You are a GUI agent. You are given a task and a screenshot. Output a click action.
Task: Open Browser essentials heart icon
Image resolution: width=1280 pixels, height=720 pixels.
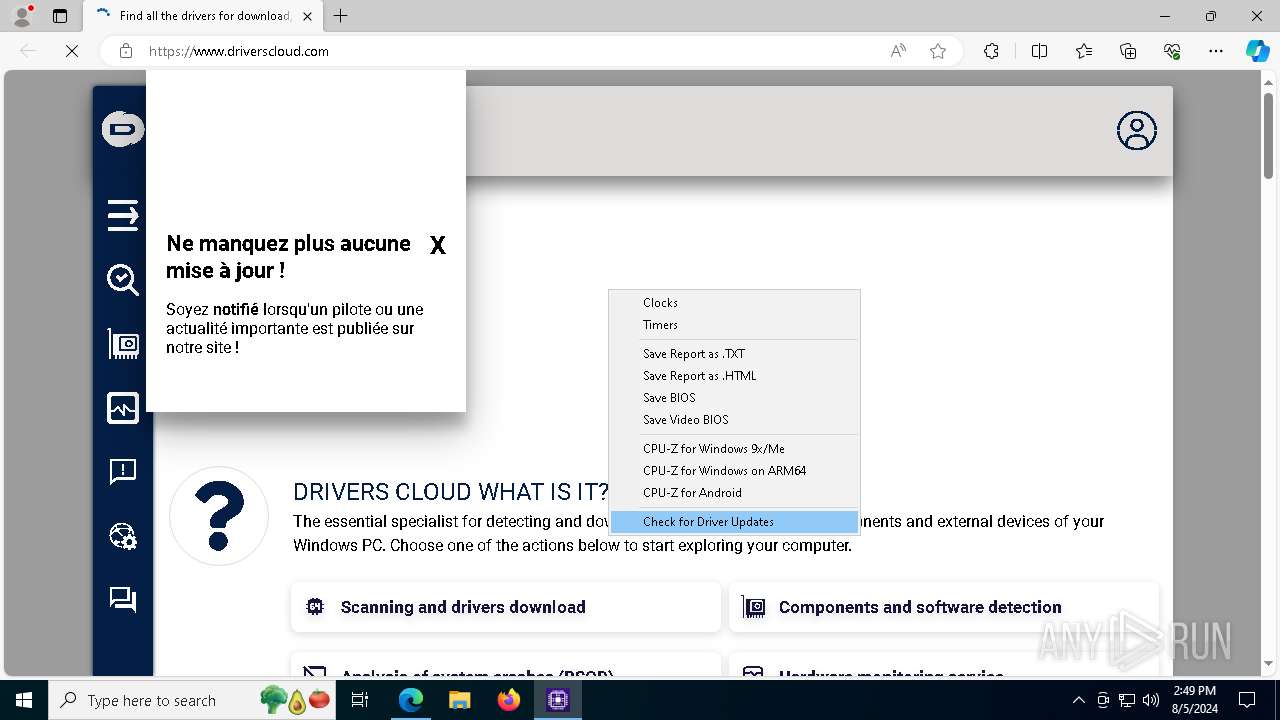(x=1172, y=51)
